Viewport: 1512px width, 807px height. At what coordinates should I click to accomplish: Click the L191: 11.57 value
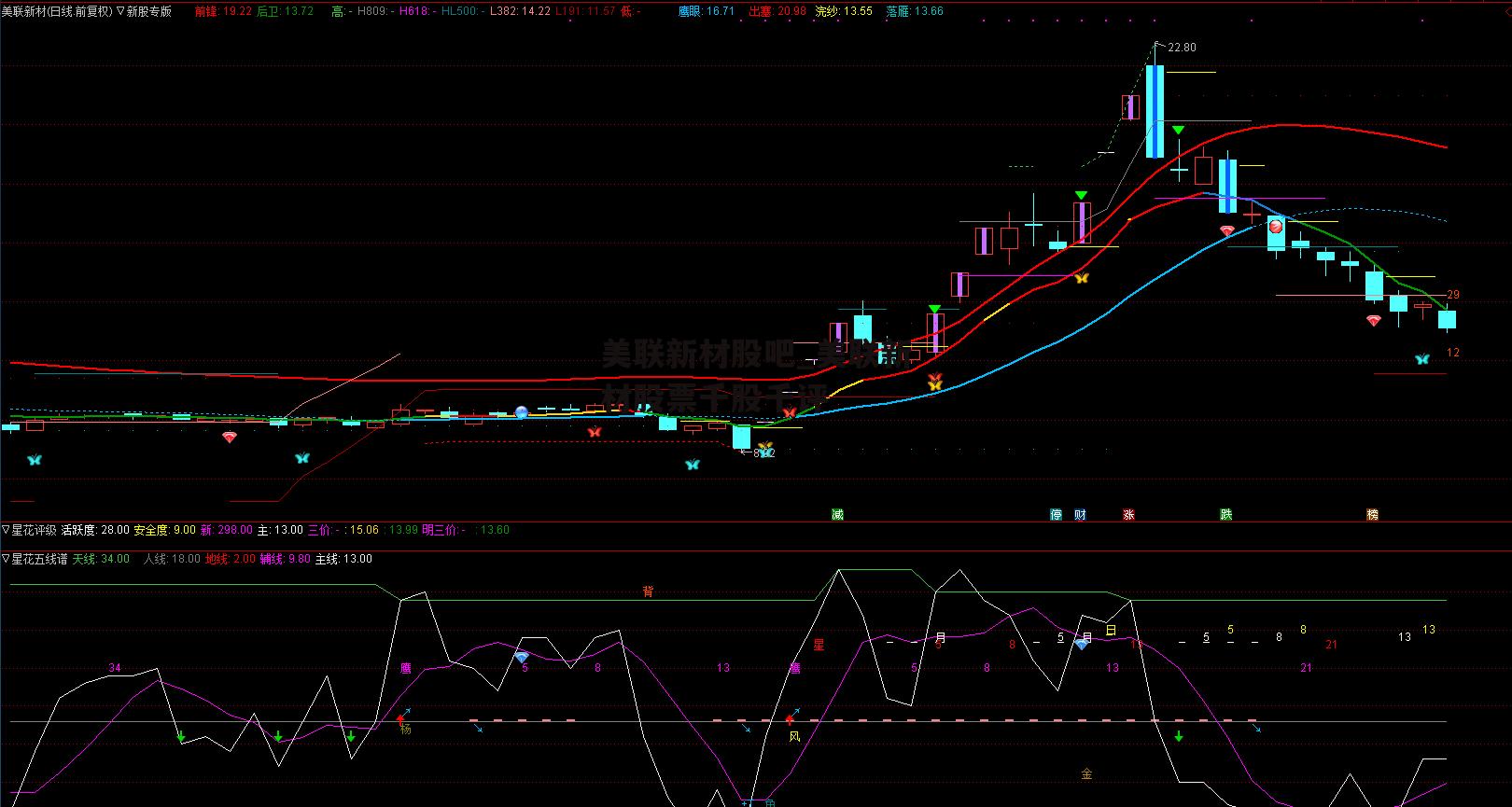pyautogui.click(x=585, y=12)
